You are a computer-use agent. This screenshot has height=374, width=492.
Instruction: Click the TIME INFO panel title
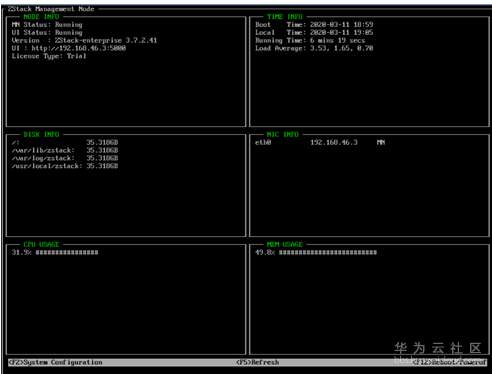(285, 17)
